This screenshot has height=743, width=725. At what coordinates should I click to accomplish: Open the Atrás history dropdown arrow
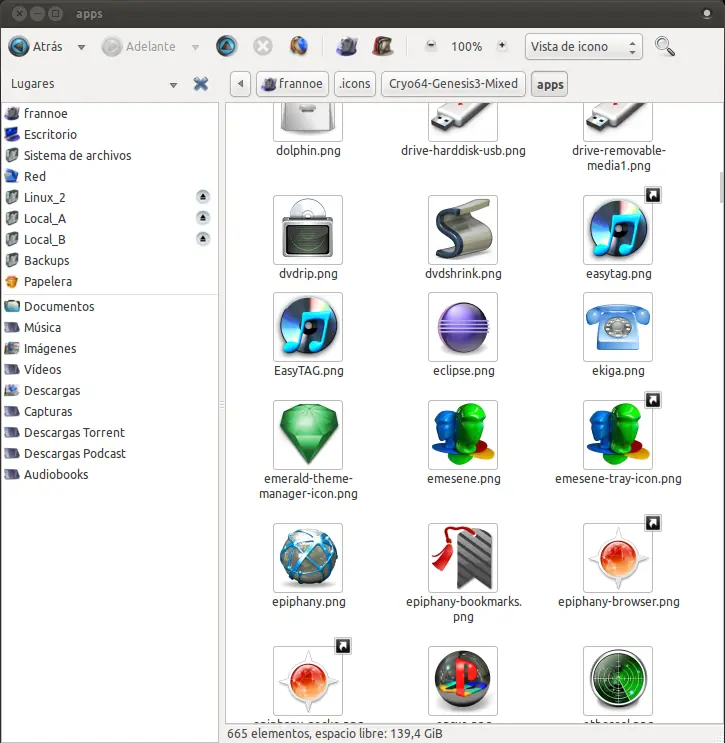(x=82, y=47)
